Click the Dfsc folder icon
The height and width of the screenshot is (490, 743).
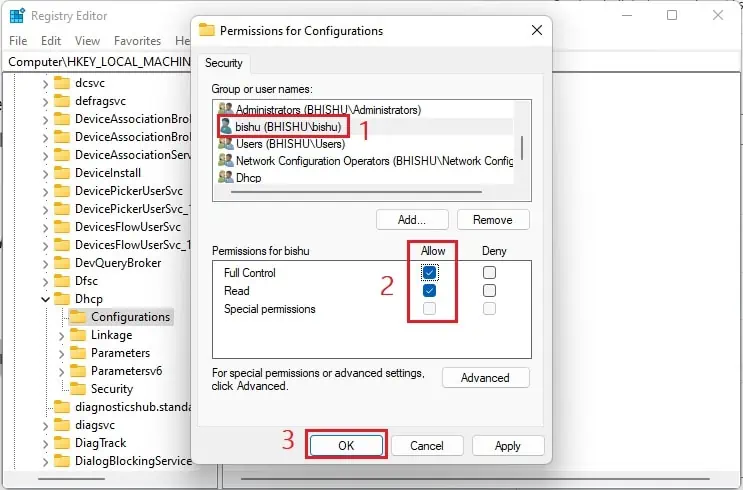coord(62,281)
